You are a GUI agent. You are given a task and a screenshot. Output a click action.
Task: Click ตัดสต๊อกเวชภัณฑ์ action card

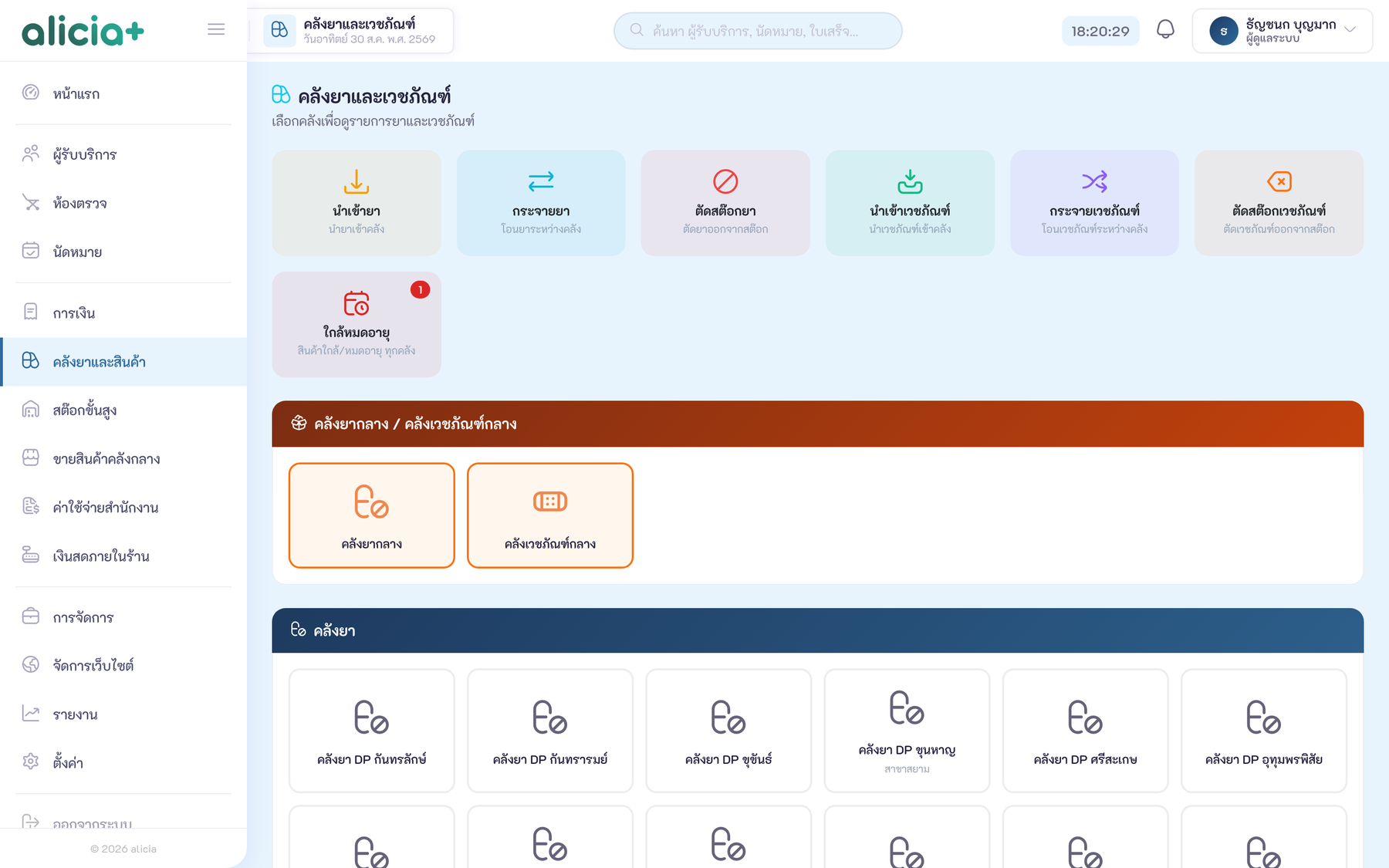[1279, 203]
